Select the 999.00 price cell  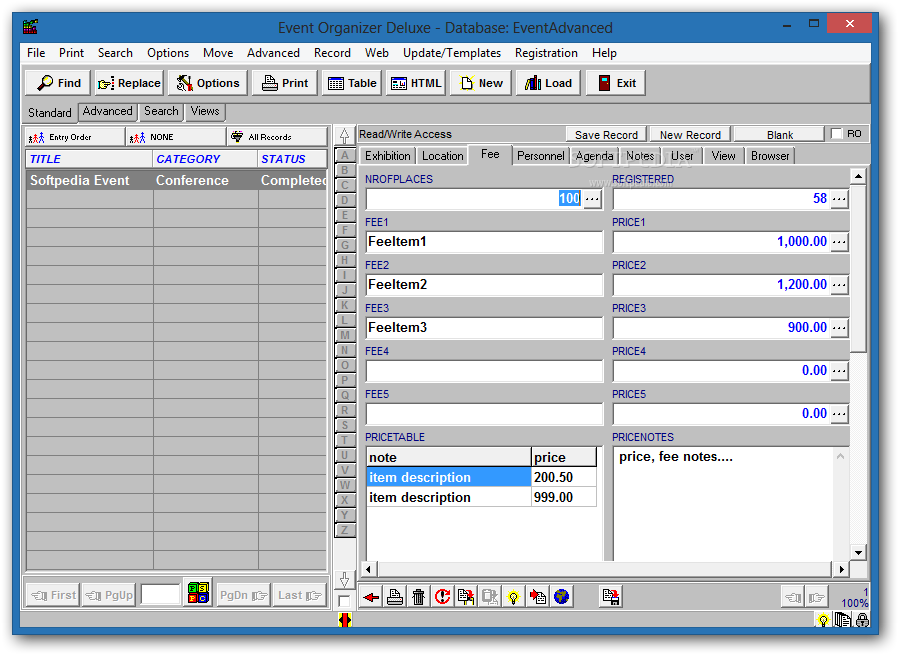(564, 497)
